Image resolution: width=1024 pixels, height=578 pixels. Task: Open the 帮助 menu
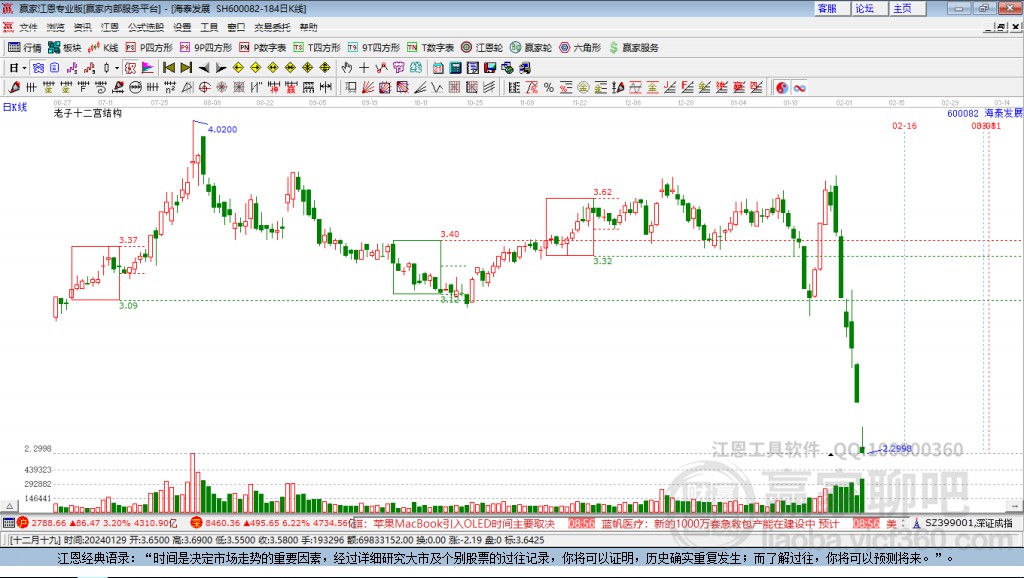coord(308,27)
